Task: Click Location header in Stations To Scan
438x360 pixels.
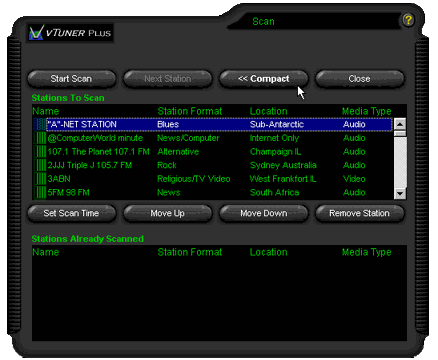Action: coord(268,111)
